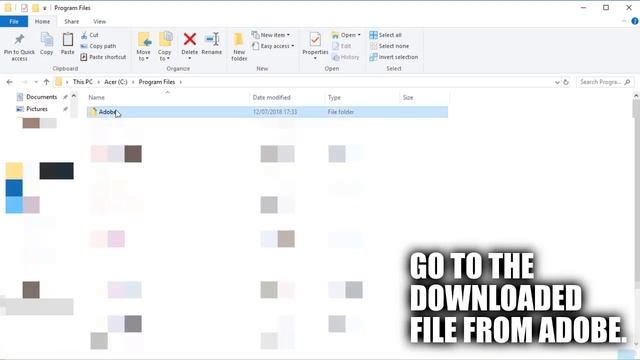Click the Search Program Files box
The image size is (640, 360).
point(604,82)
